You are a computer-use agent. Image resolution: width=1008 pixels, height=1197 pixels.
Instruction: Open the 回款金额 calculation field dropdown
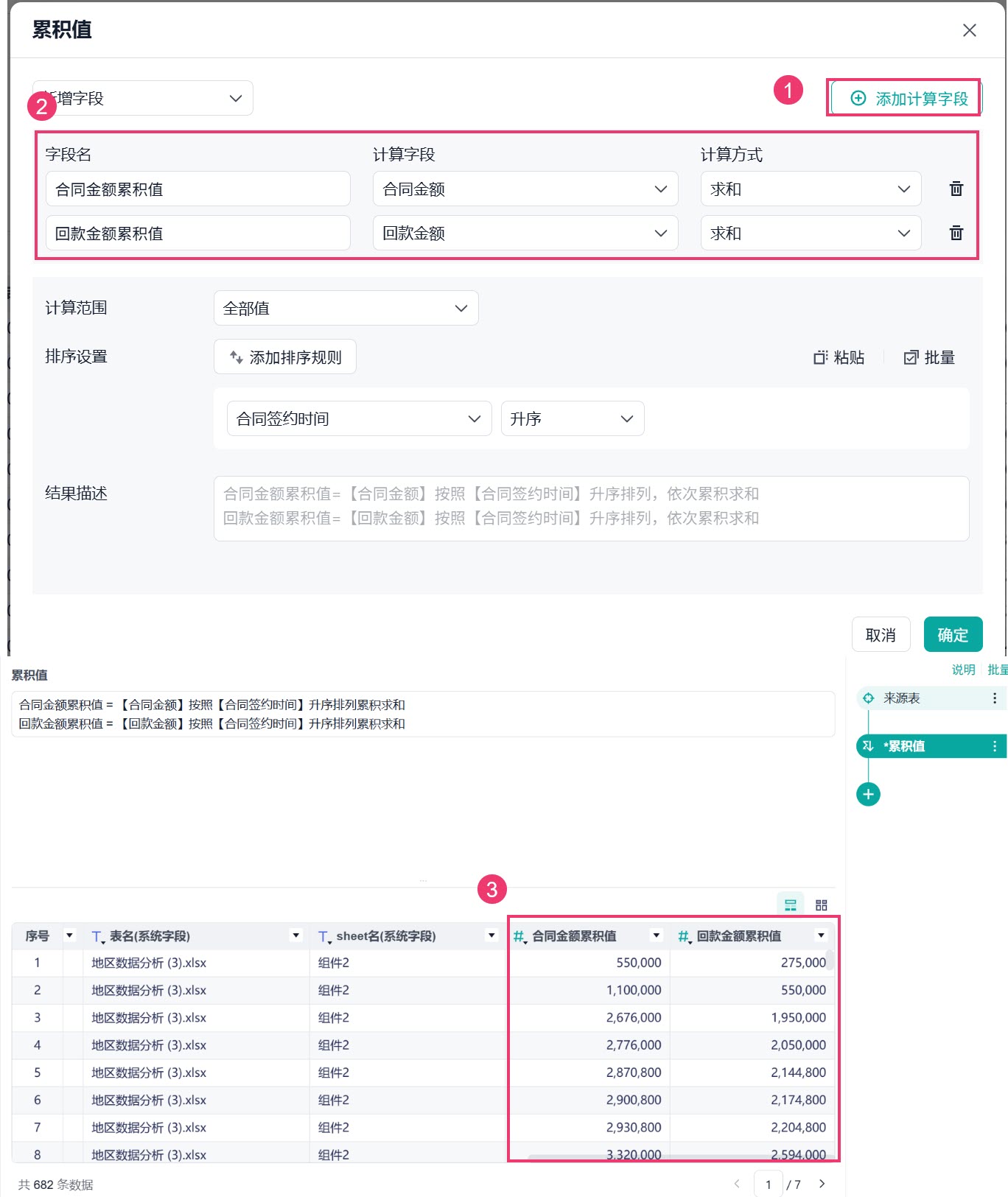tap(525, 234)
